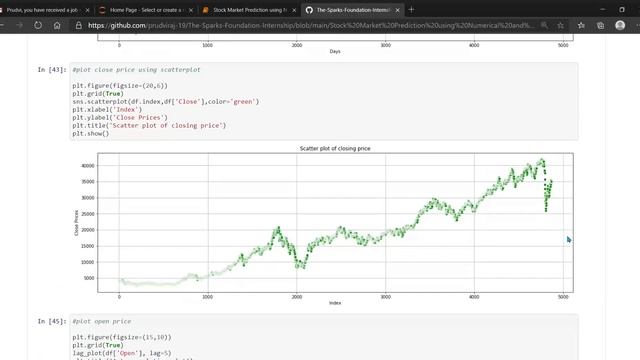Click the 'plt.grid(True)' line in cell 43
The height and width of the screenshot is (360, 640).
pyautogui.click(x=98, y=94)
